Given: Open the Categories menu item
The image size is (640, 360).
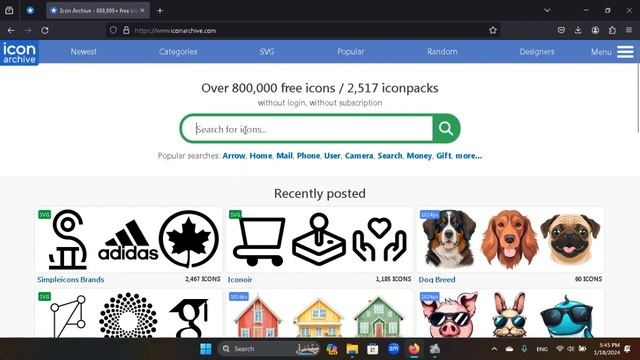Looking at the screenshot, I should coord(178,52).
